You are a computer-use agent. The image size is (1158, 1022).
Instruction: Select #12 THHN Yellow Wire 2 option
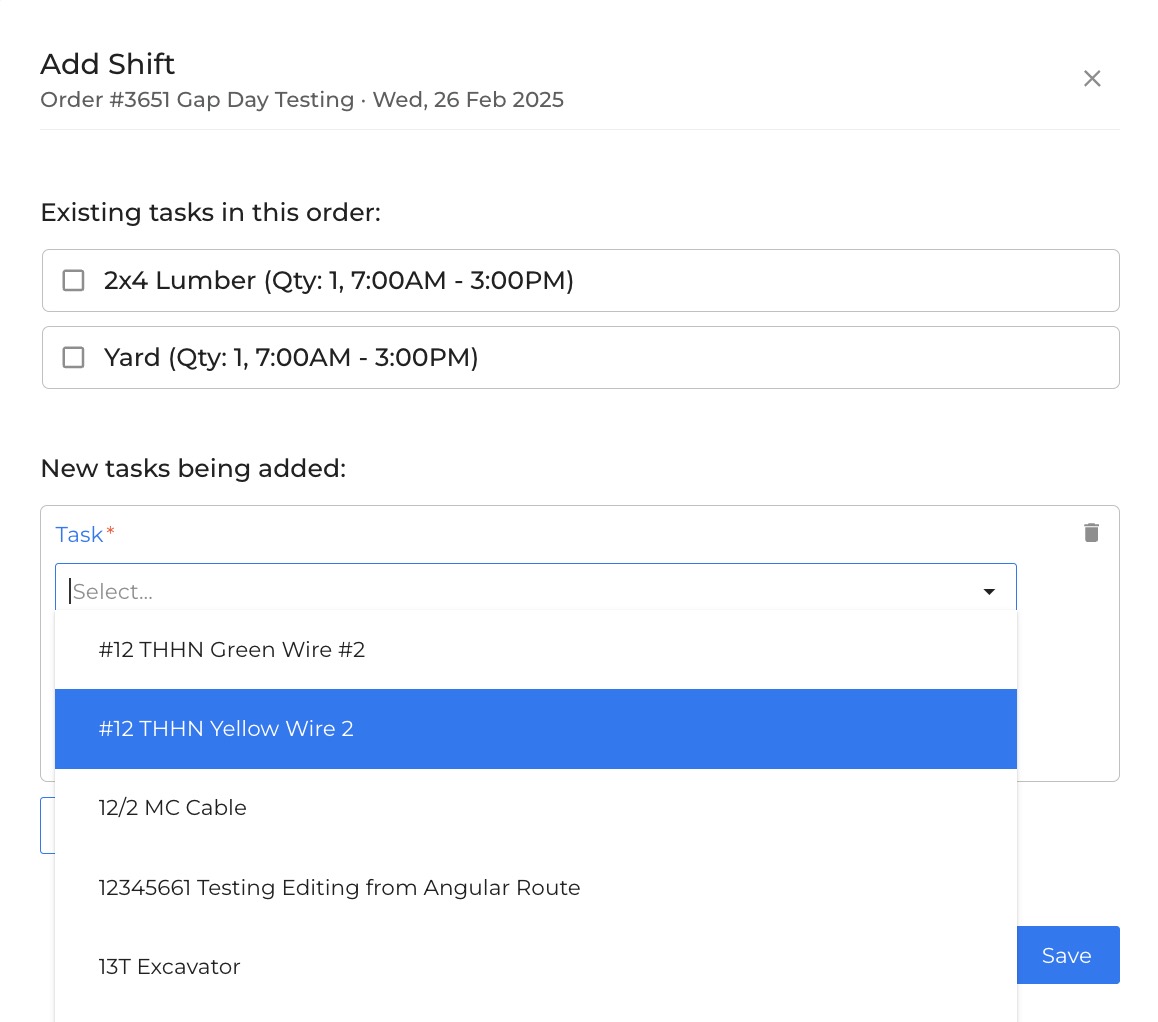(x=535, y=729)
